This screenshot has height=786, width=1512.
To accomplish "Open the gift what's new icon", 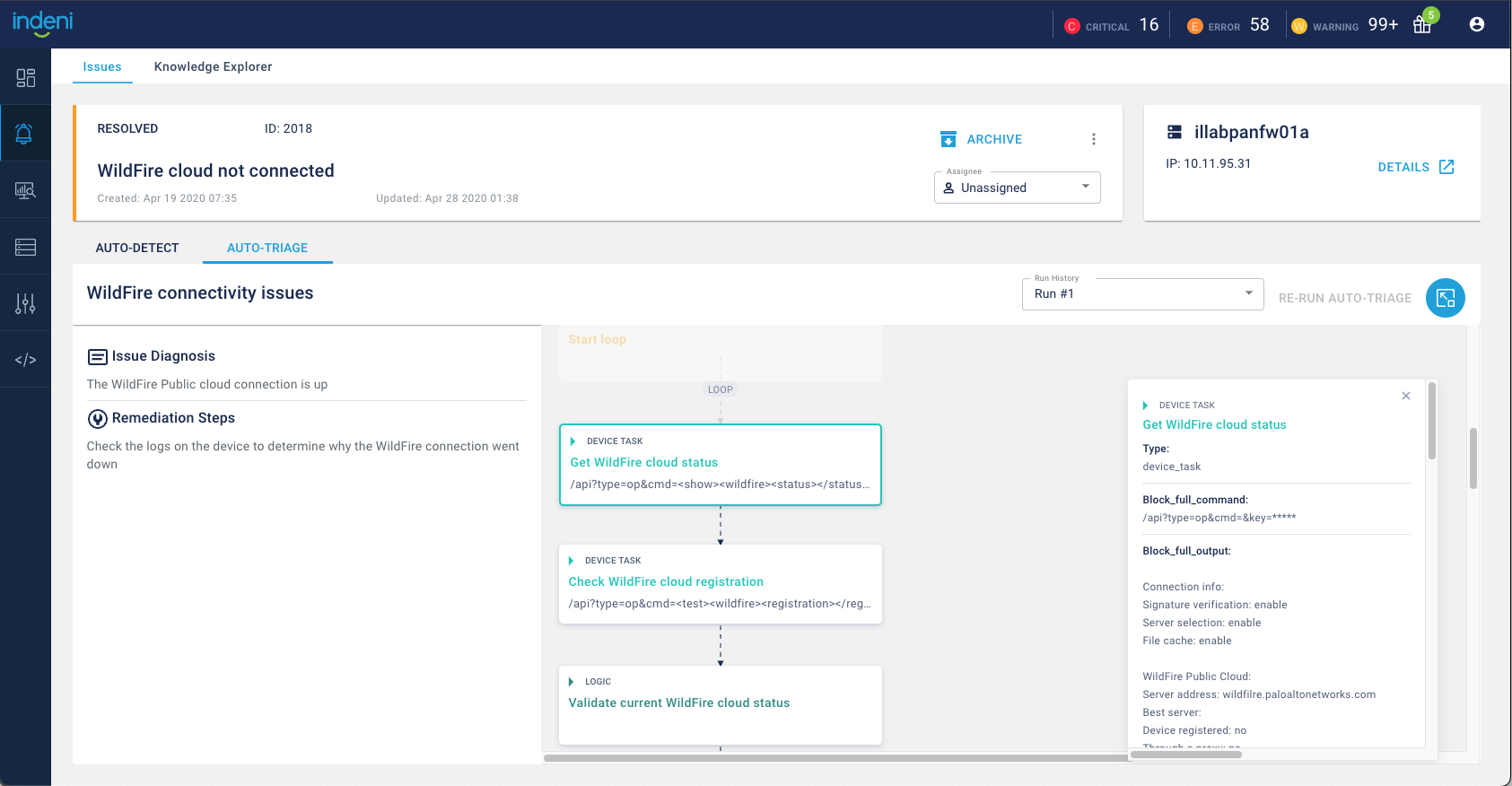I will (1422, 24).
